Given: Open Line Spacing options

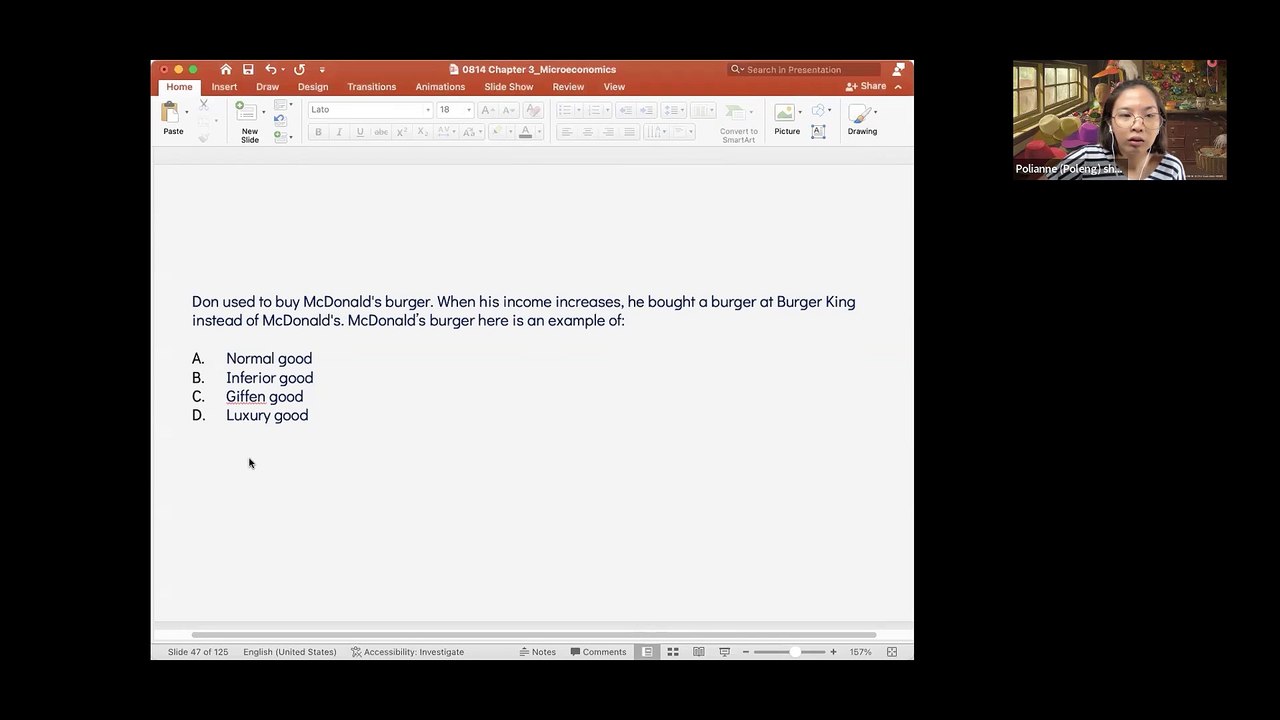Looking at the screenshot, I should (673, 110).
